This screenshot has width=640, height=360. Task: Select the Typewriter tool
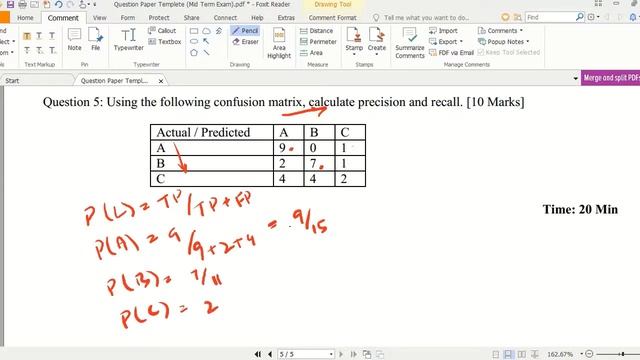(129, 39)
